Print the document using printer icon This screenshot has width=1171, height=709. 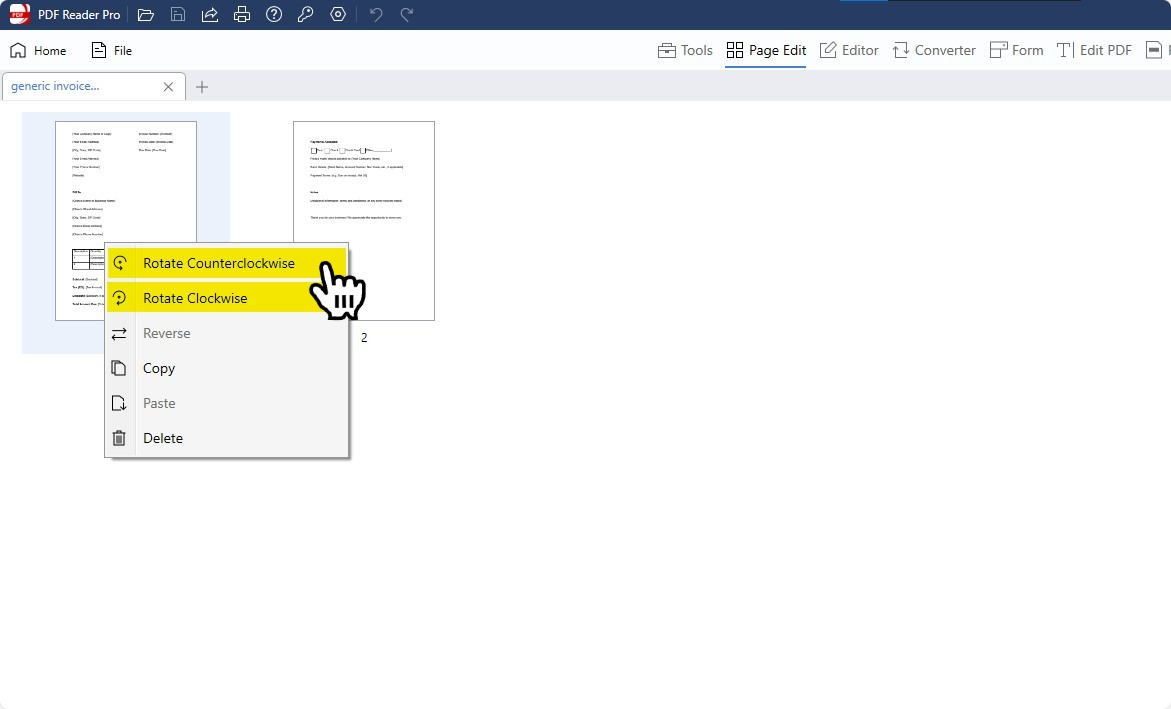pyautogui.click(x=242, y=14)
